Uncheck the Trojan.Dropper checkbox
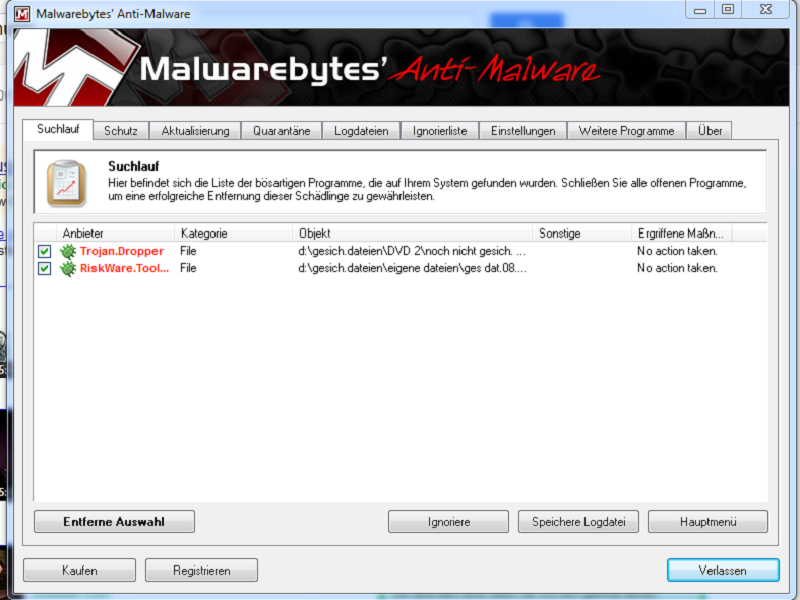This screenshot has width=800, height=600. [x=44, y=251]
